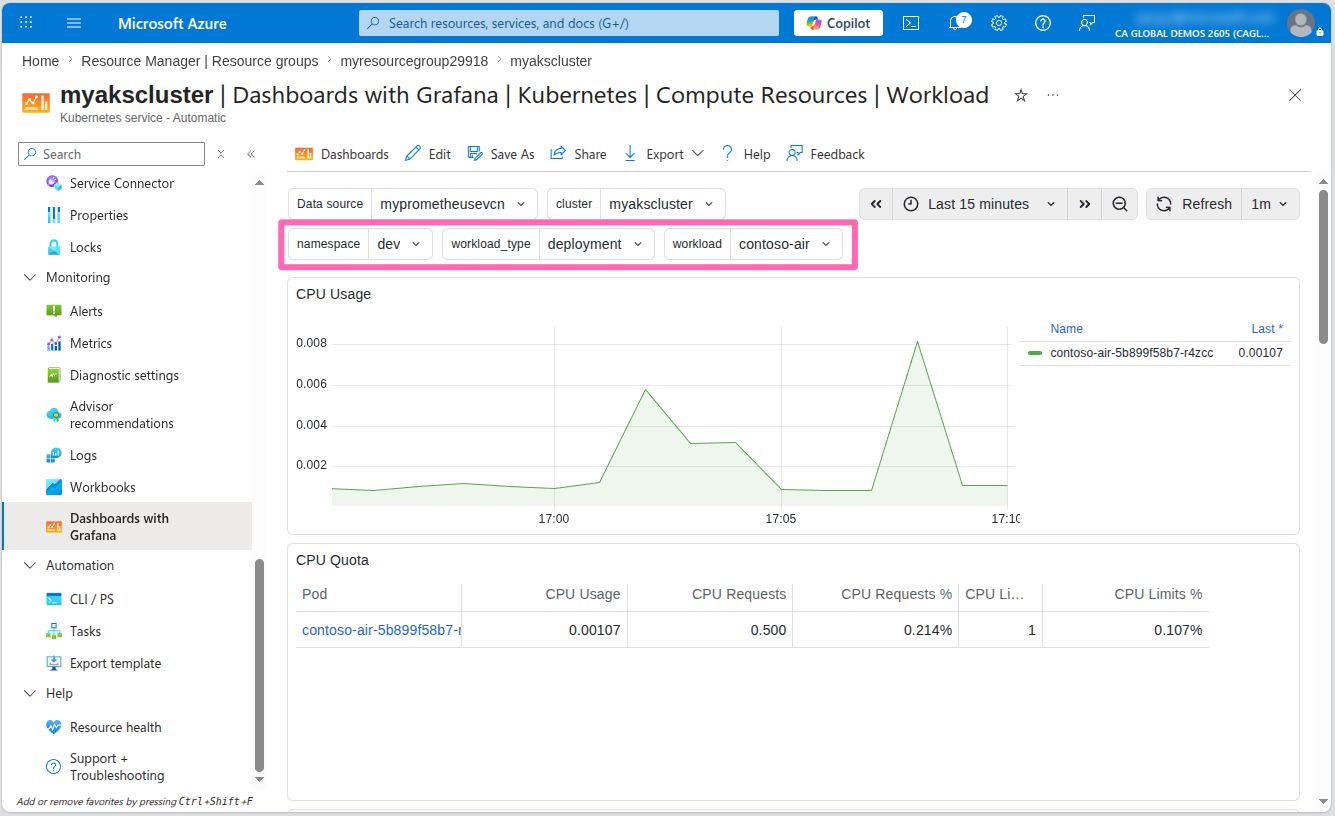Screen dimensions: 1335x816
Task: Clear the sidebar search filter icon
Action: click(x=221, y=154)
